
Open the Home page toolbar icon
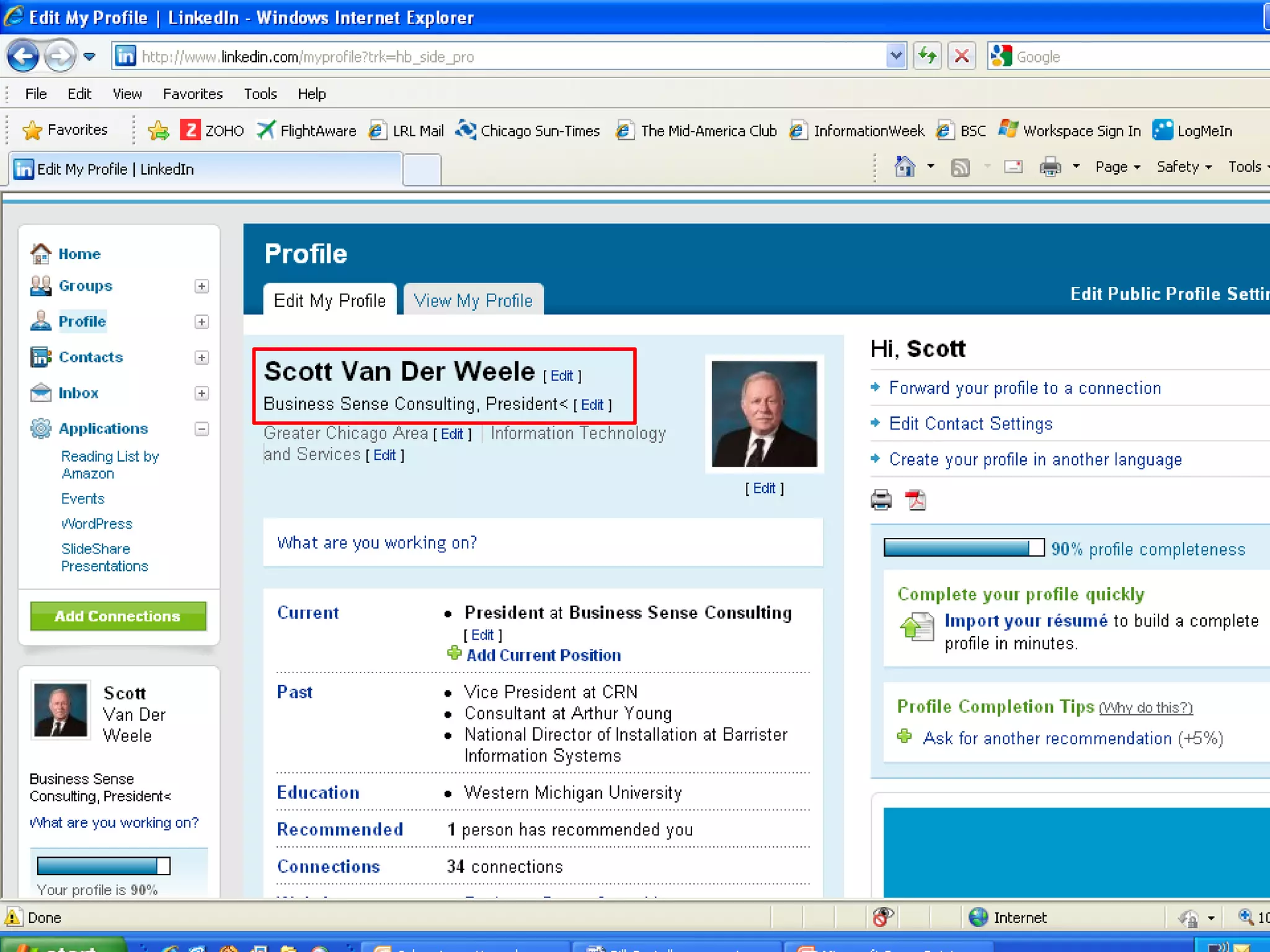[x=905, y=167]
